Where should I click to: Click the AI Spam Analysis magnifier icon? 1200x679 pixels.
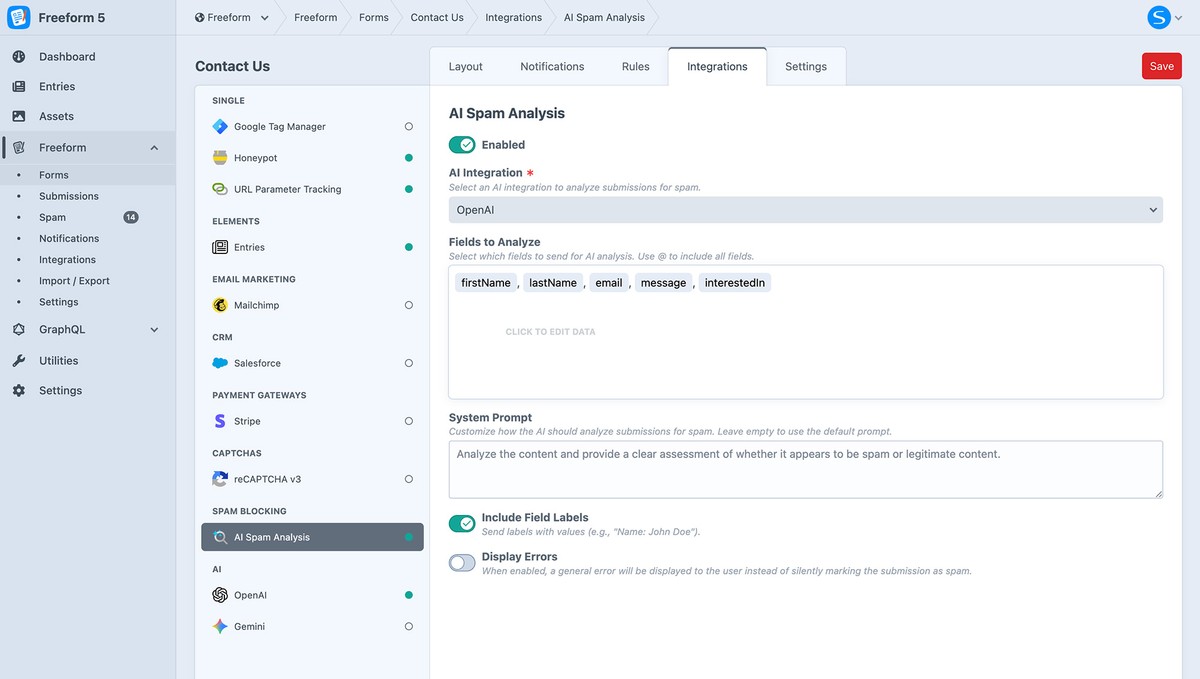(220, 537)
